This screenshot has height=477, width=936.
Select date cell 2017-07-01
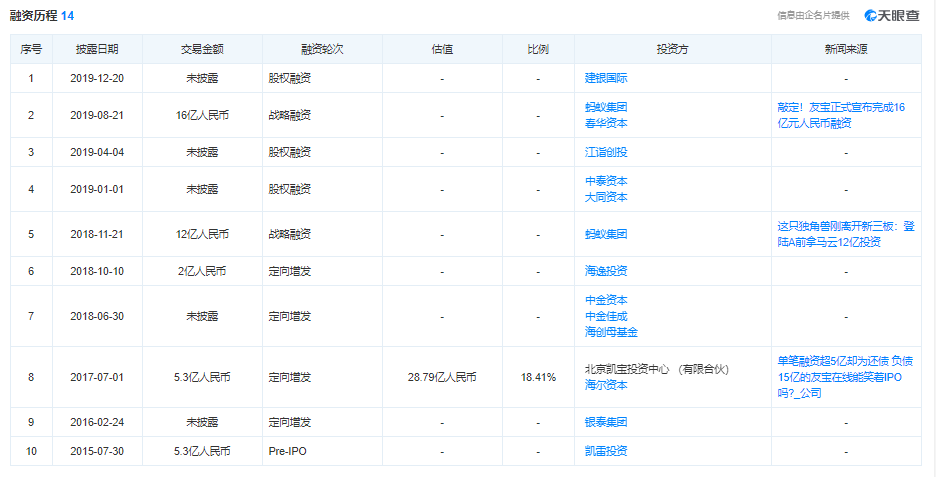click(x=97, y=377)
